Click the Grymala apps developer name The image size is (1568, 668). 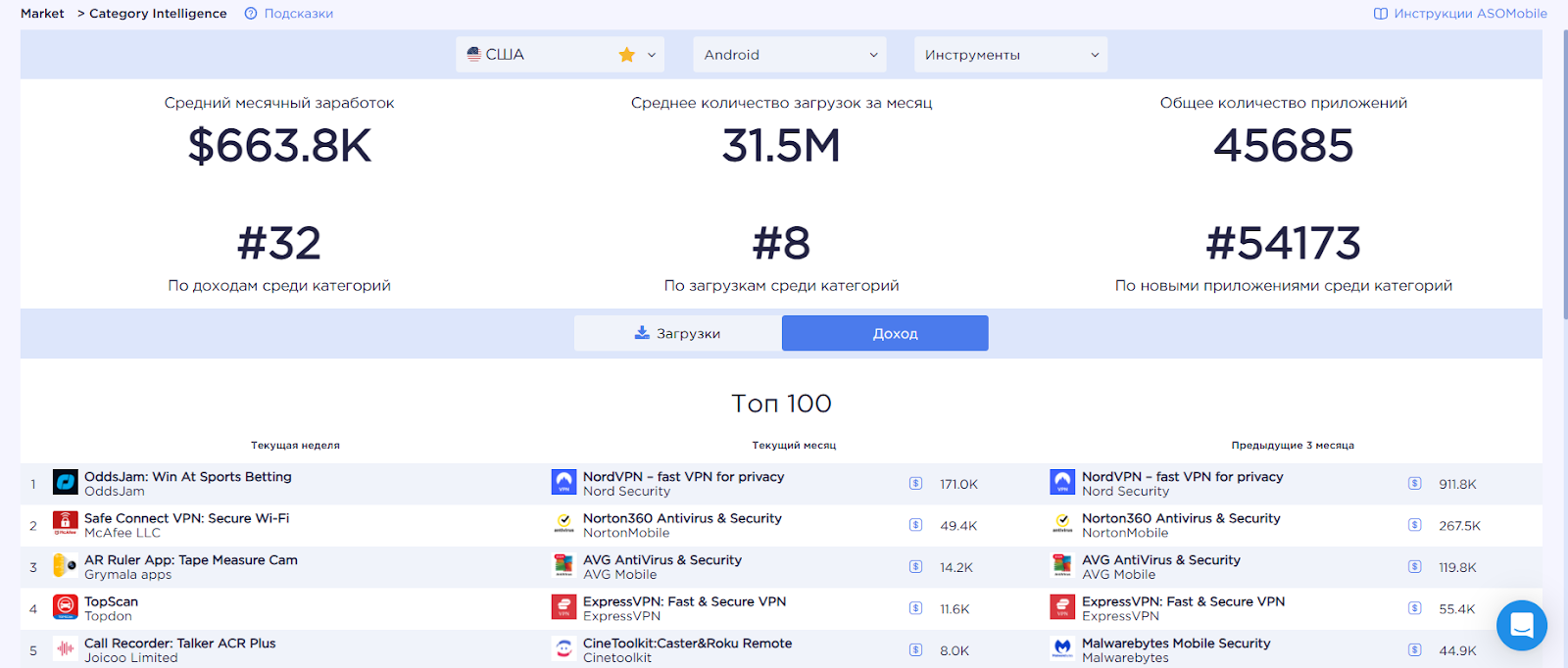click(127, 575)
